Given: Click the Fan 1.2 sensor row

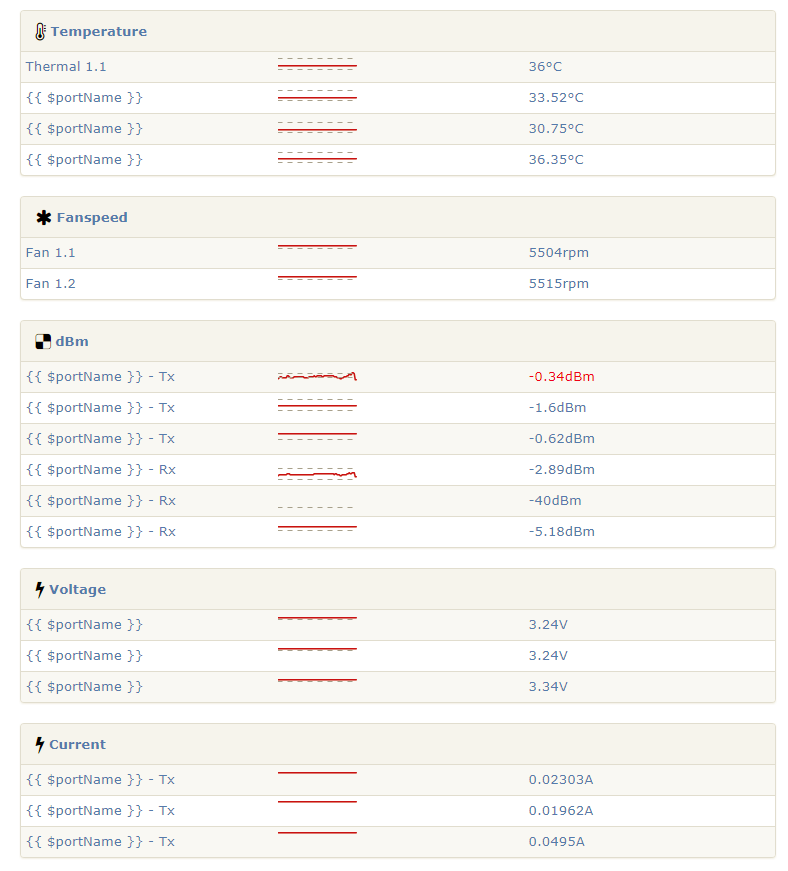Looking at the screenshot, I should pyautogui.click(x=51, y=283).
